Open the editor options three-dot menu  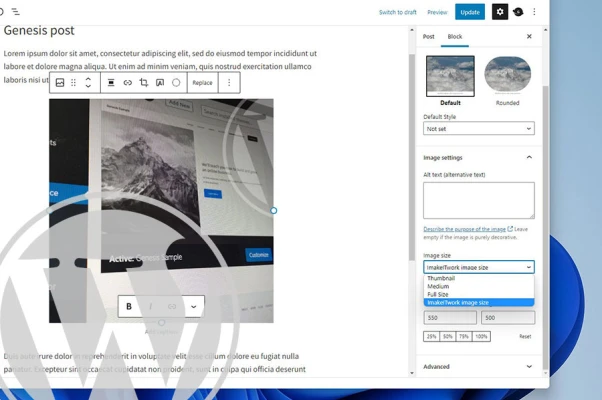(x=534, y=12)
